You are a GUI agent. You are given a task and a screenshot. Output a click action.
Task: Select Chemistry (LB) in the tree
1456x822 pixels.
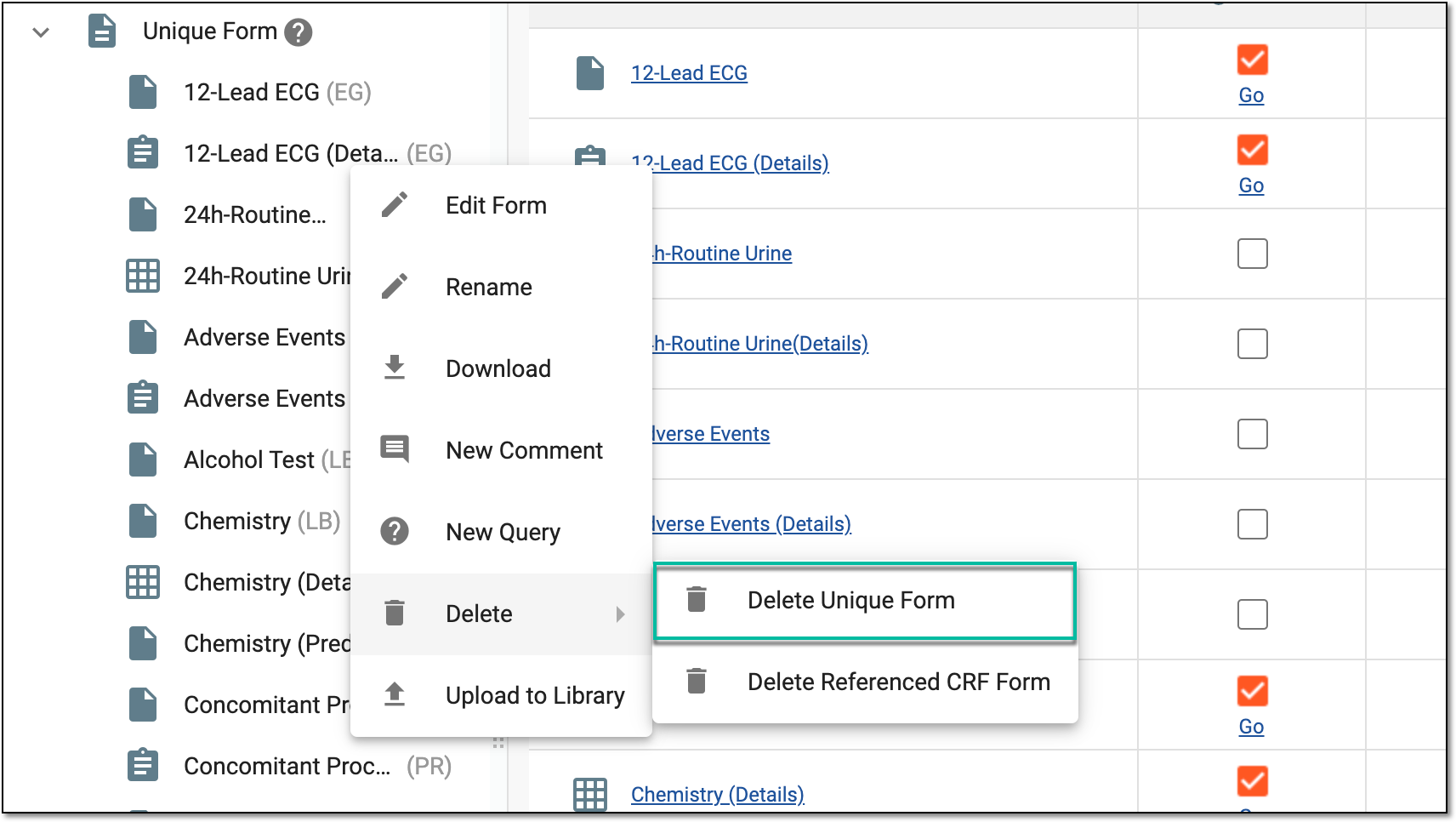262,521
